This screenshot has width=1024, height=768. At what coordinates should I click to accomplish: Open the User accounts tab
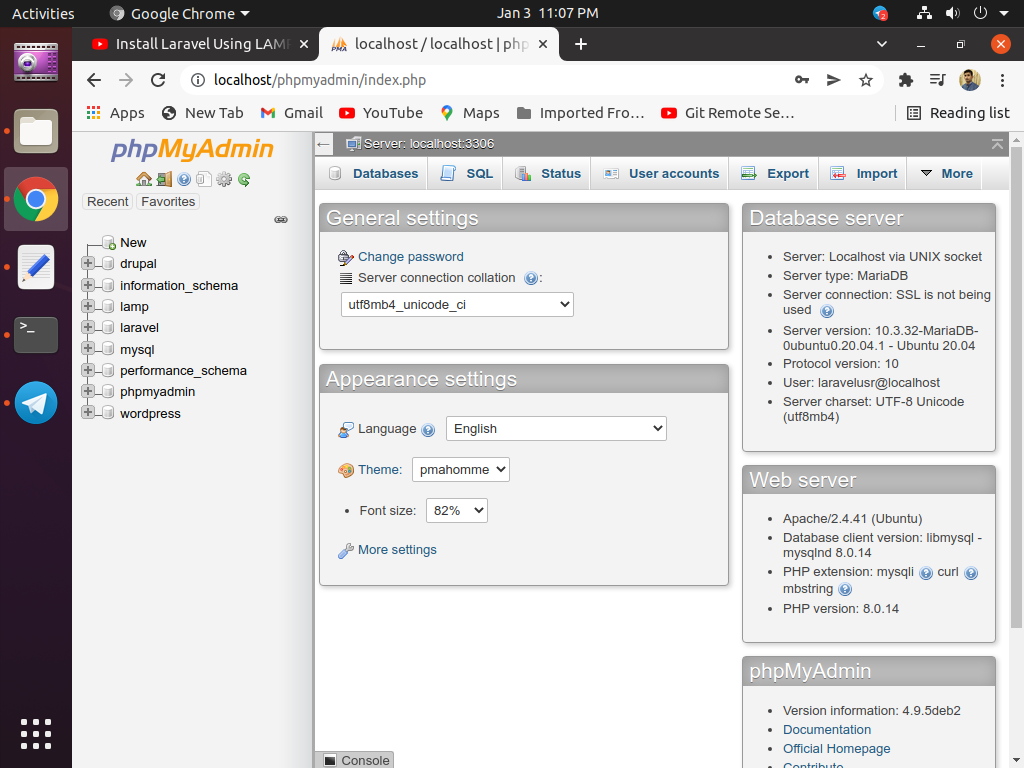pos(660,174)
